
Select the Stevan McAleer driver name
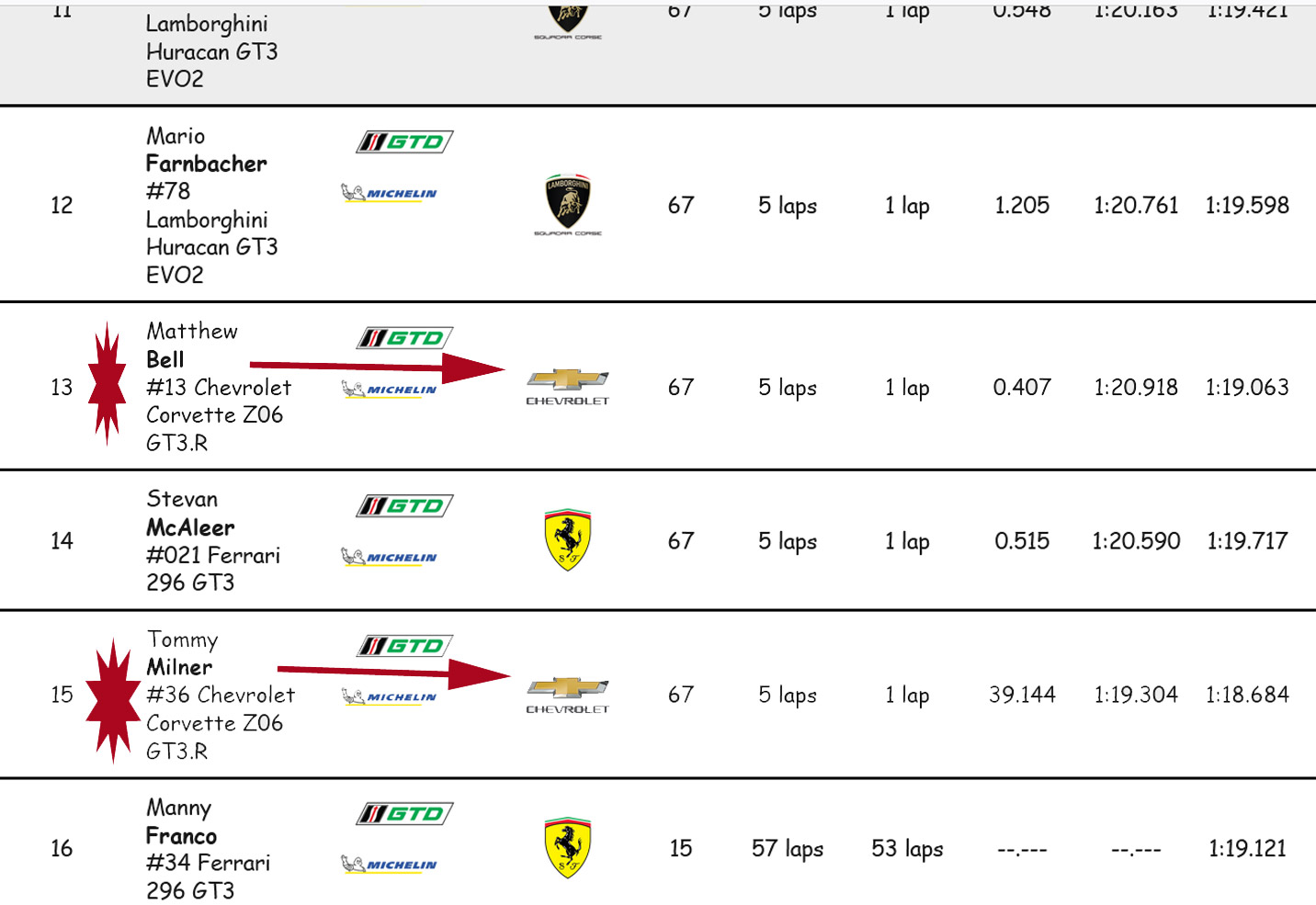tap(190, 514)
